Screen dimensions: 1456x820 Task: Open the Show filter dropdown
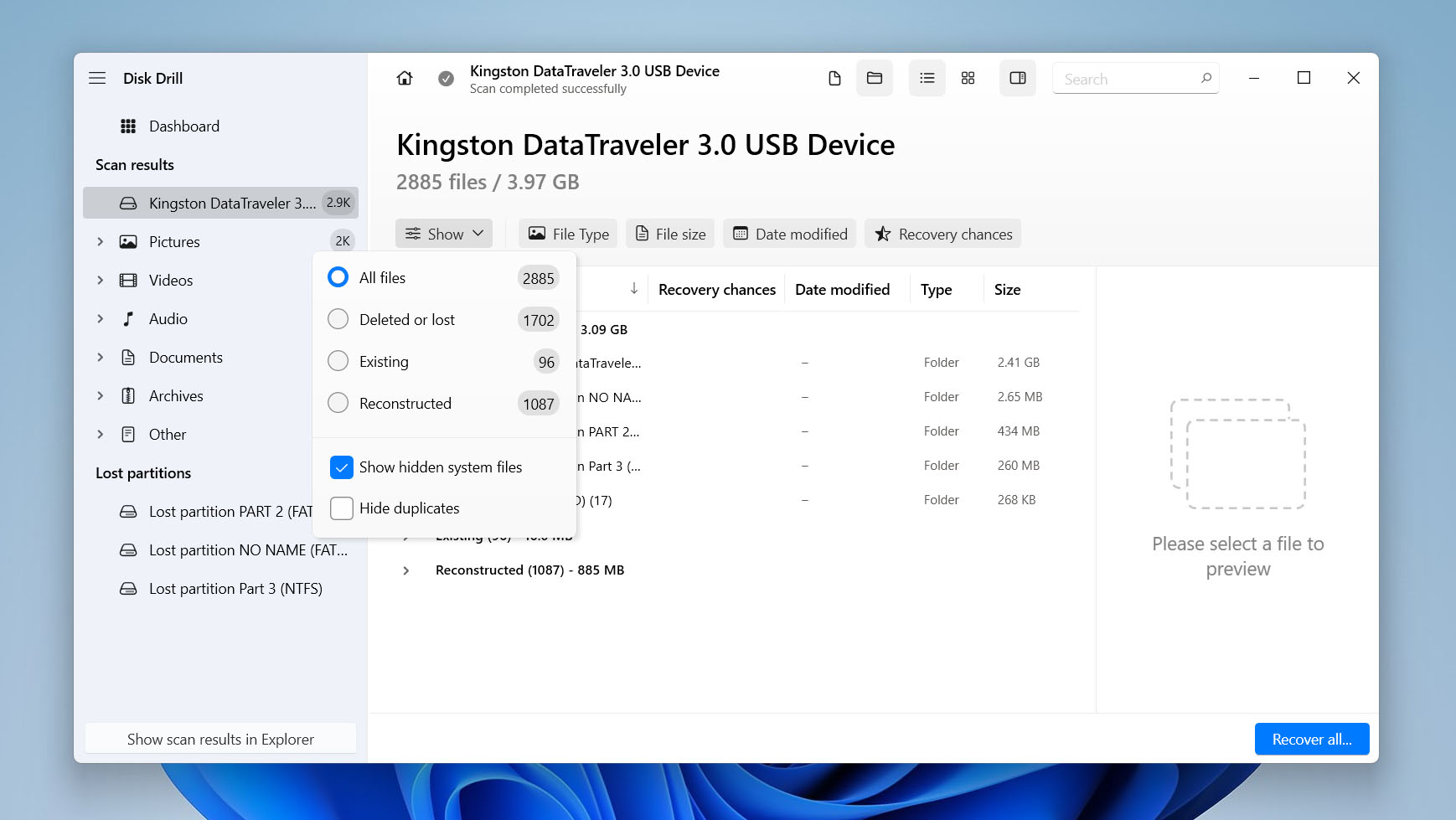coord(444,234)
